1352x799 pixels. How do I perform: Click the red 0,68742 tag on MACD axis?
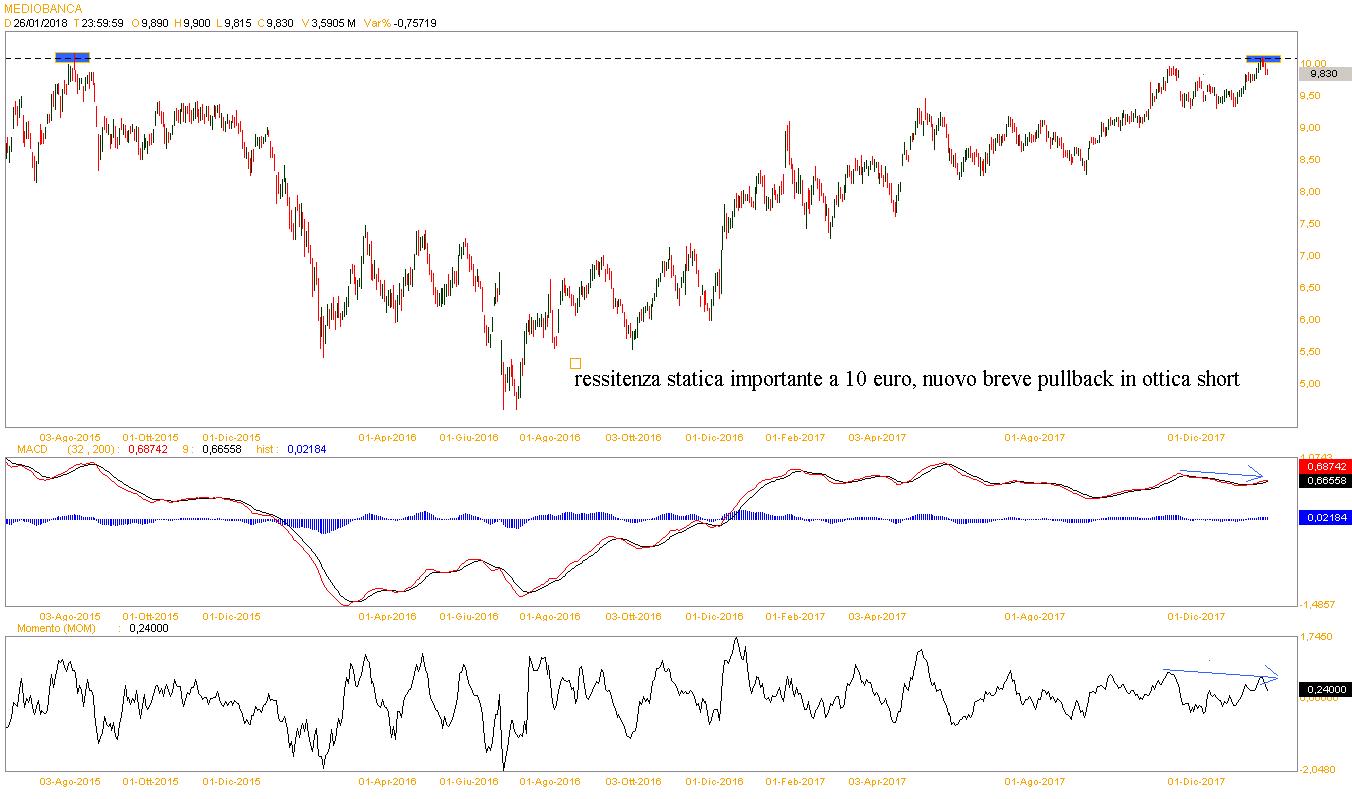(1324, 467)
